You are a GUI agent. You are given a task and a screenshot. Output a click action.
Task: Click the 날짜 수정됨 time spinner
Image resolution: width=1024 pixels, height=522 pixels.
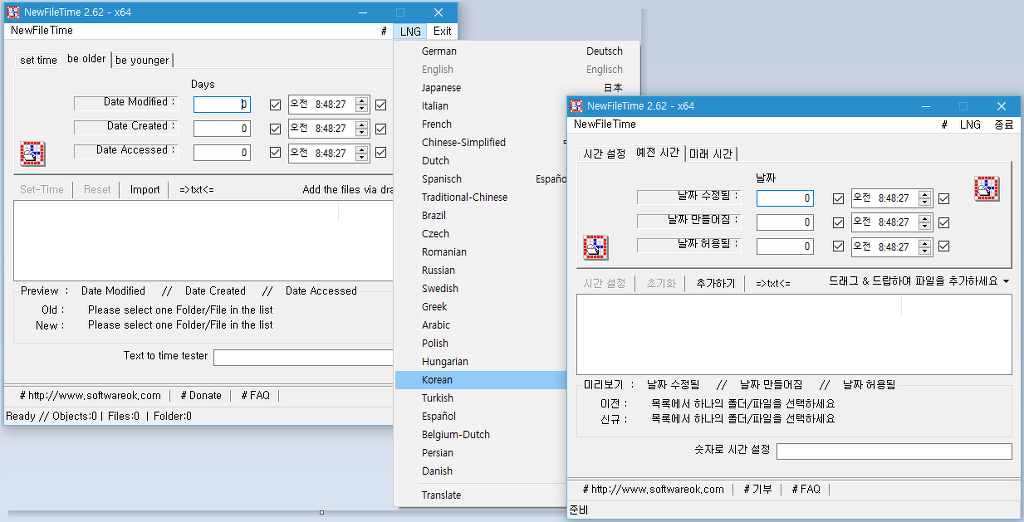(924, 199)
